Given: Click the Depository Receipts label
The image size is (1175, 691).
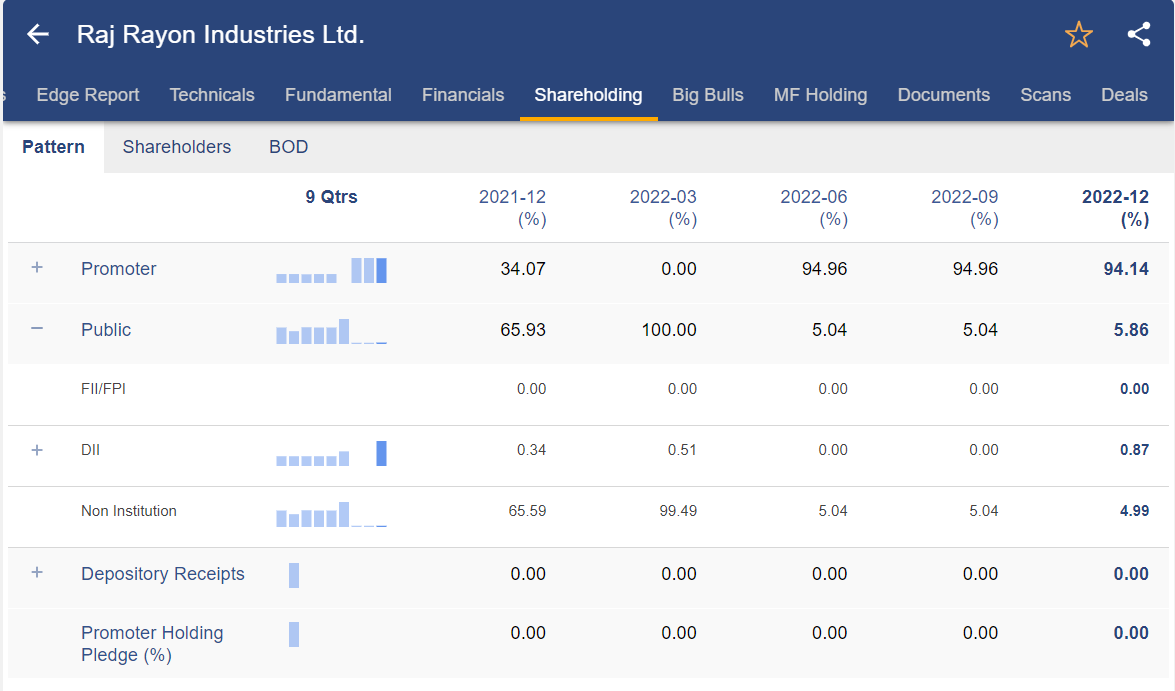Looking at the screenshot, I should 163,573.
